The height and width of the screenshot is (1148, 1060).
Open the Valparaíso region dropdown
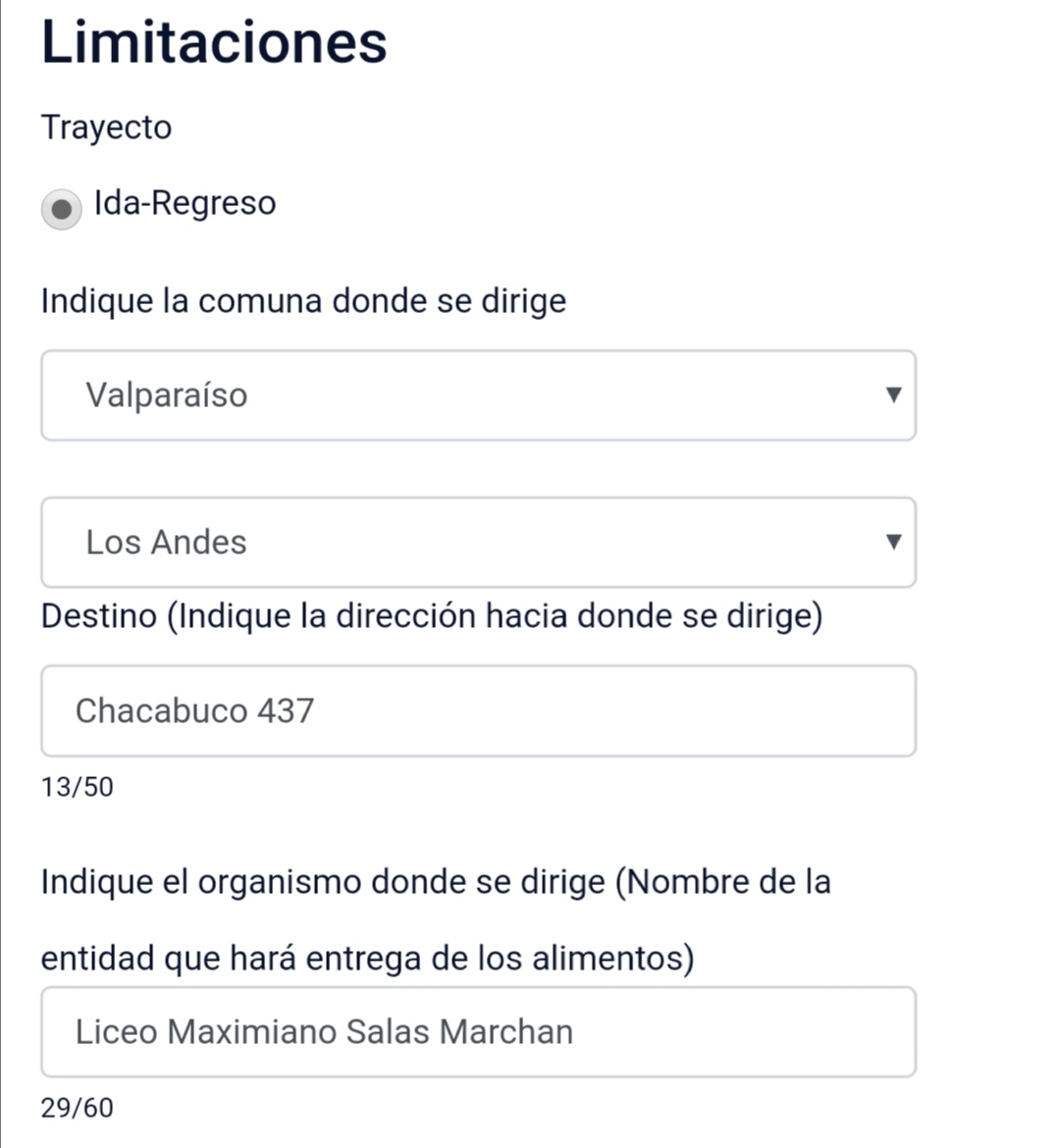pyautogui.click(x=478, y=395)
